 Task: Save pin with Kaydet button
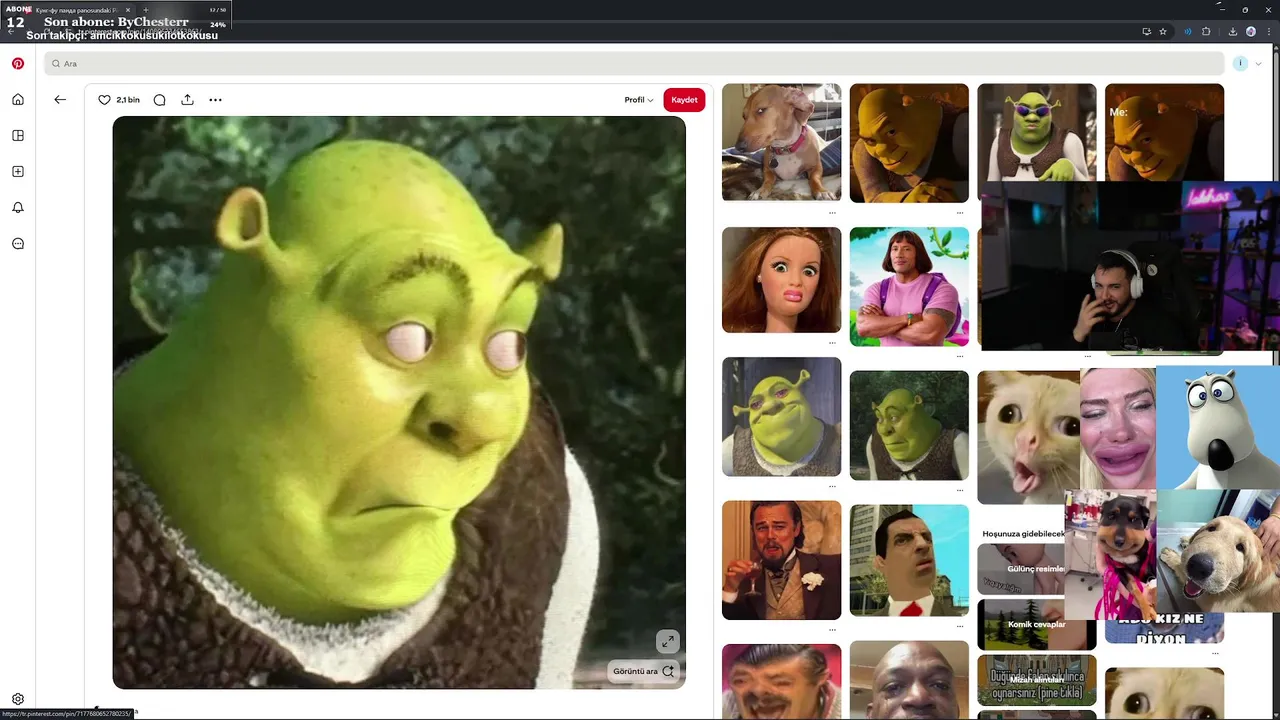tap(684, 100)
